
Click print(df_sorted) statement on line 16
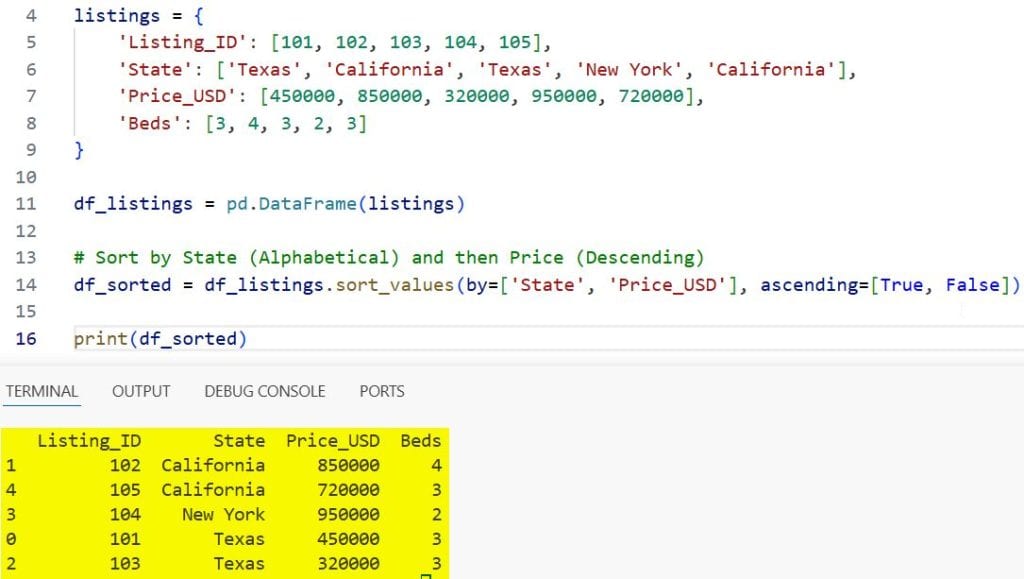click(160, 339)
